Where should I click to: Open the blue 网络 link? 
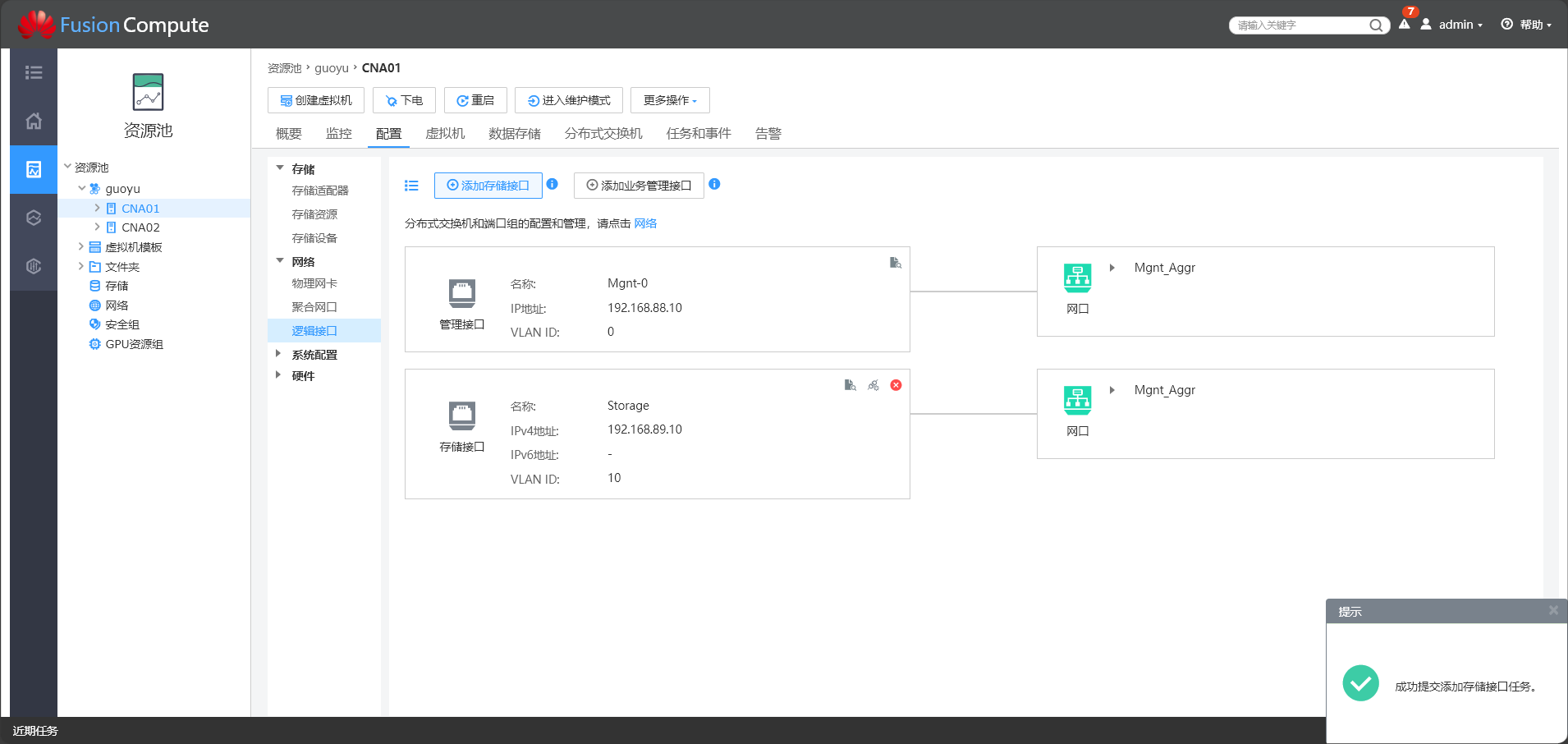645,223
